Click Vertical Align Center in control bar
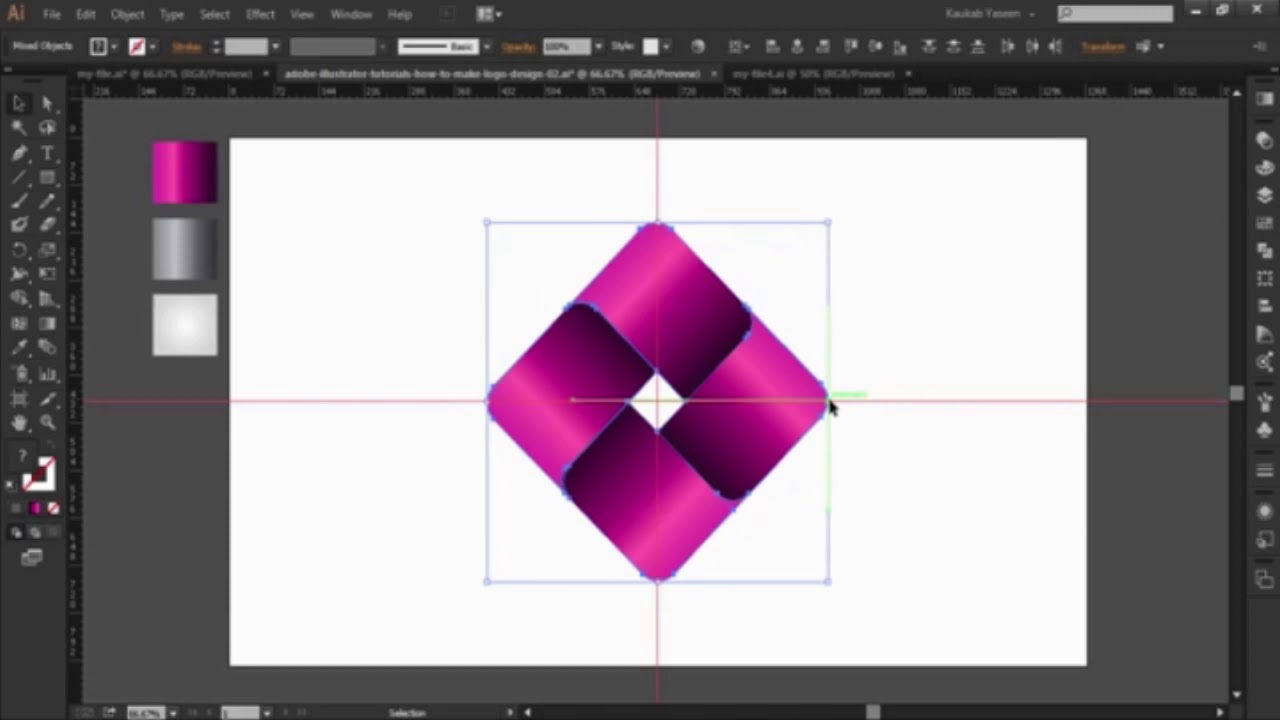Viewport: 1280px width, 720px height. tap(876, 46)
